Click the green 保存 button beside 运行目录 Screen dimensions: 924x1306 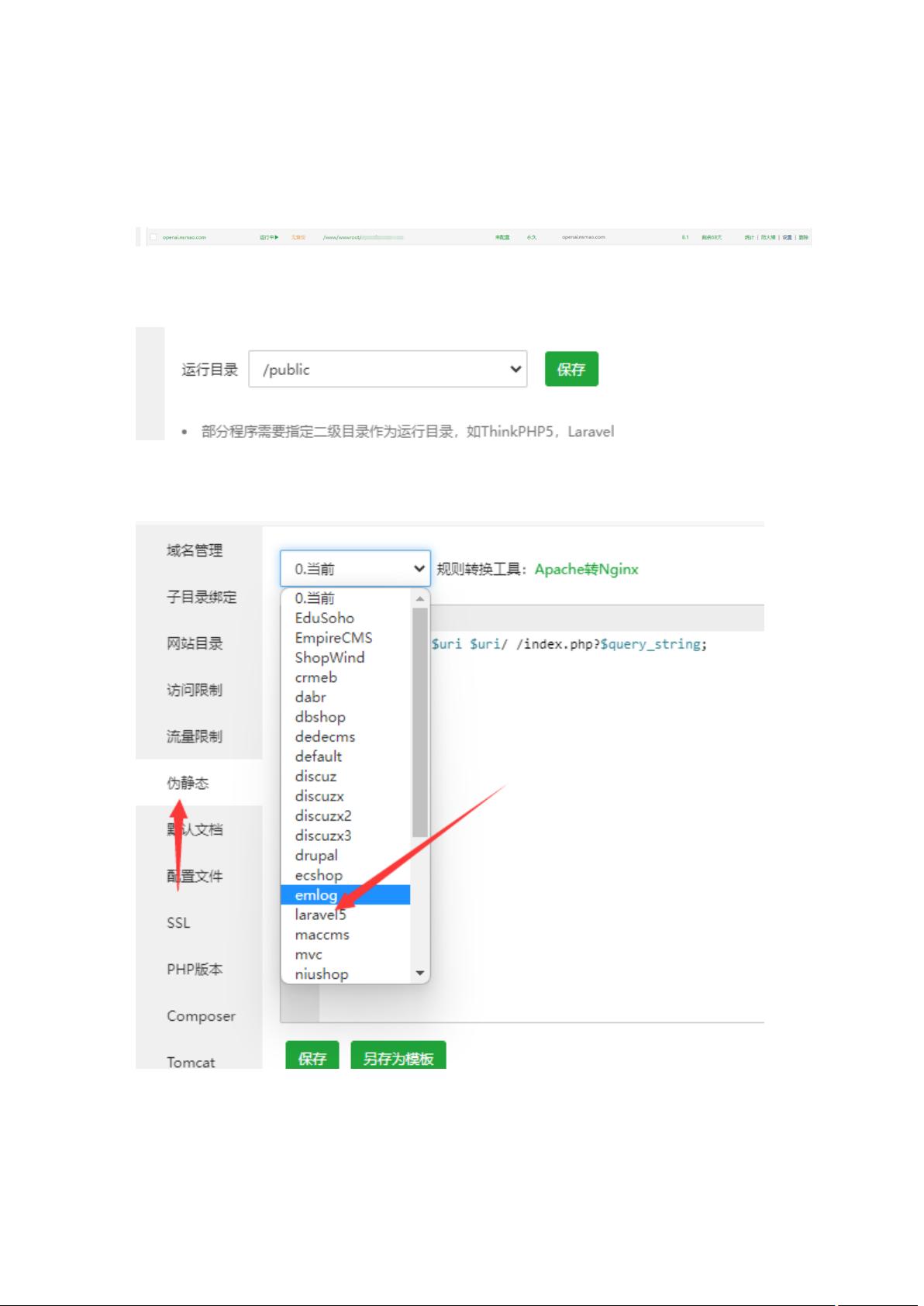coord(571,369)
